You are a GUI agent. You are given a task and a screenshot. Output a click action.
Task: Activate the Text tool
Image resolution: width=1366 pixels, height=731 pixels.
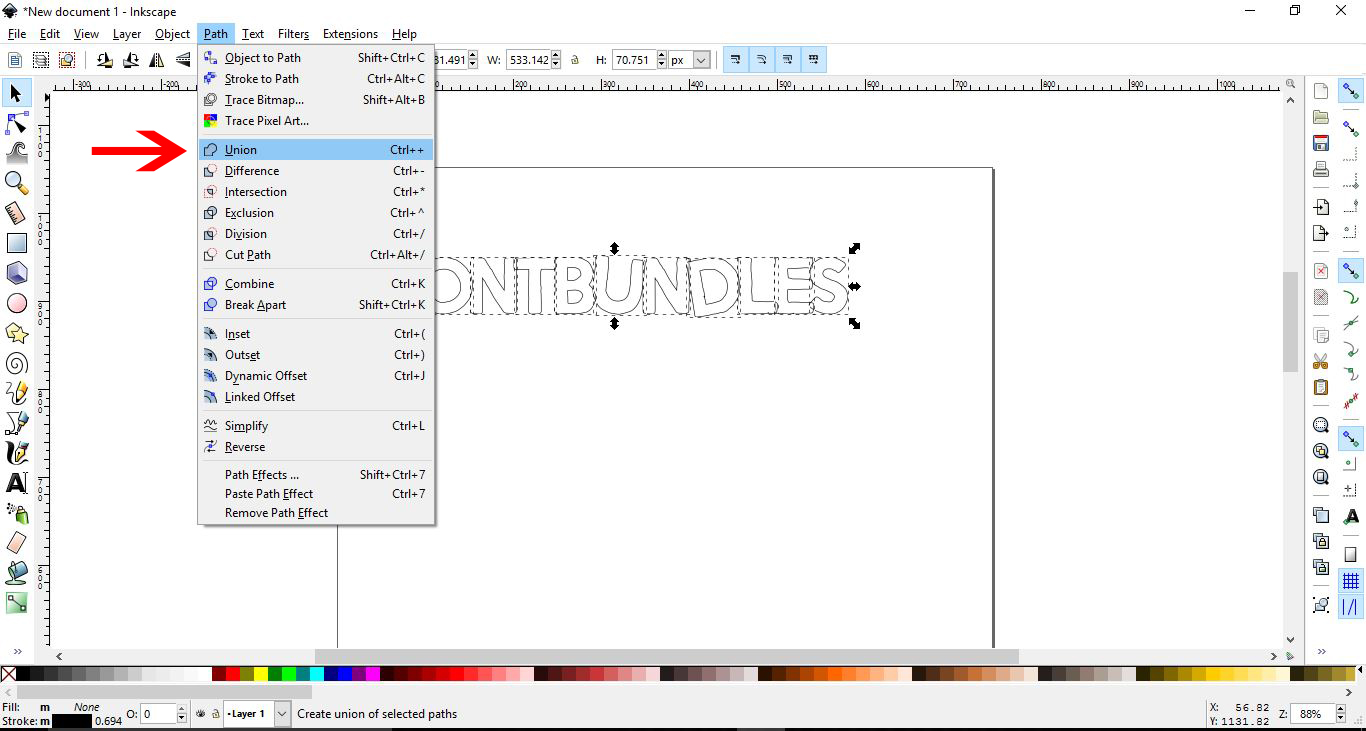(16, 483)
